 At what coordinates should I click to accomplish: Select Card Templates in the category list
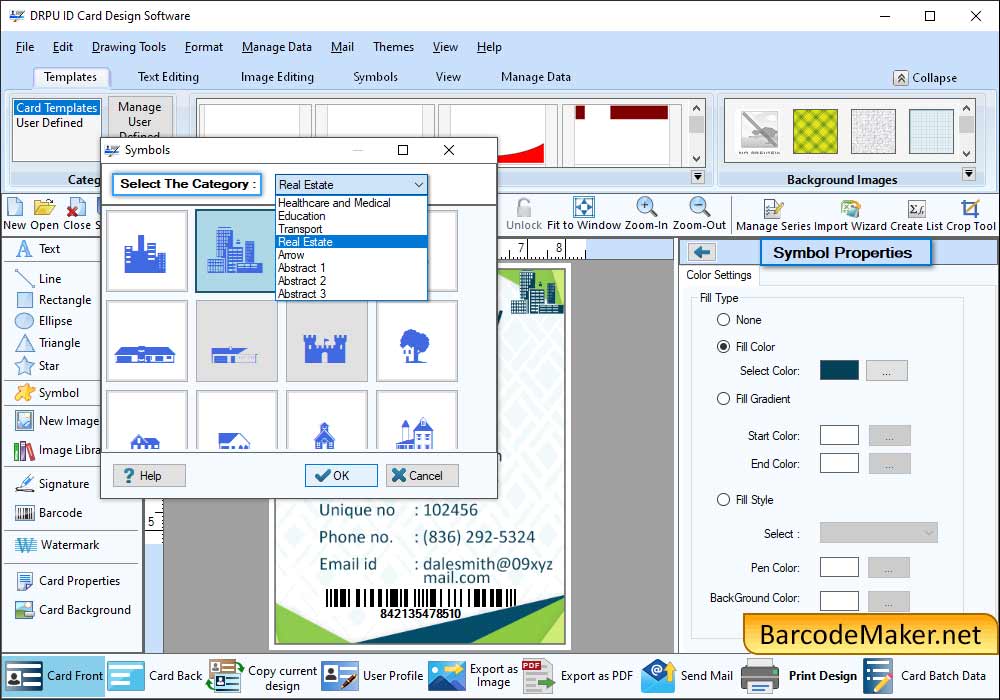(x=57, y=108)
